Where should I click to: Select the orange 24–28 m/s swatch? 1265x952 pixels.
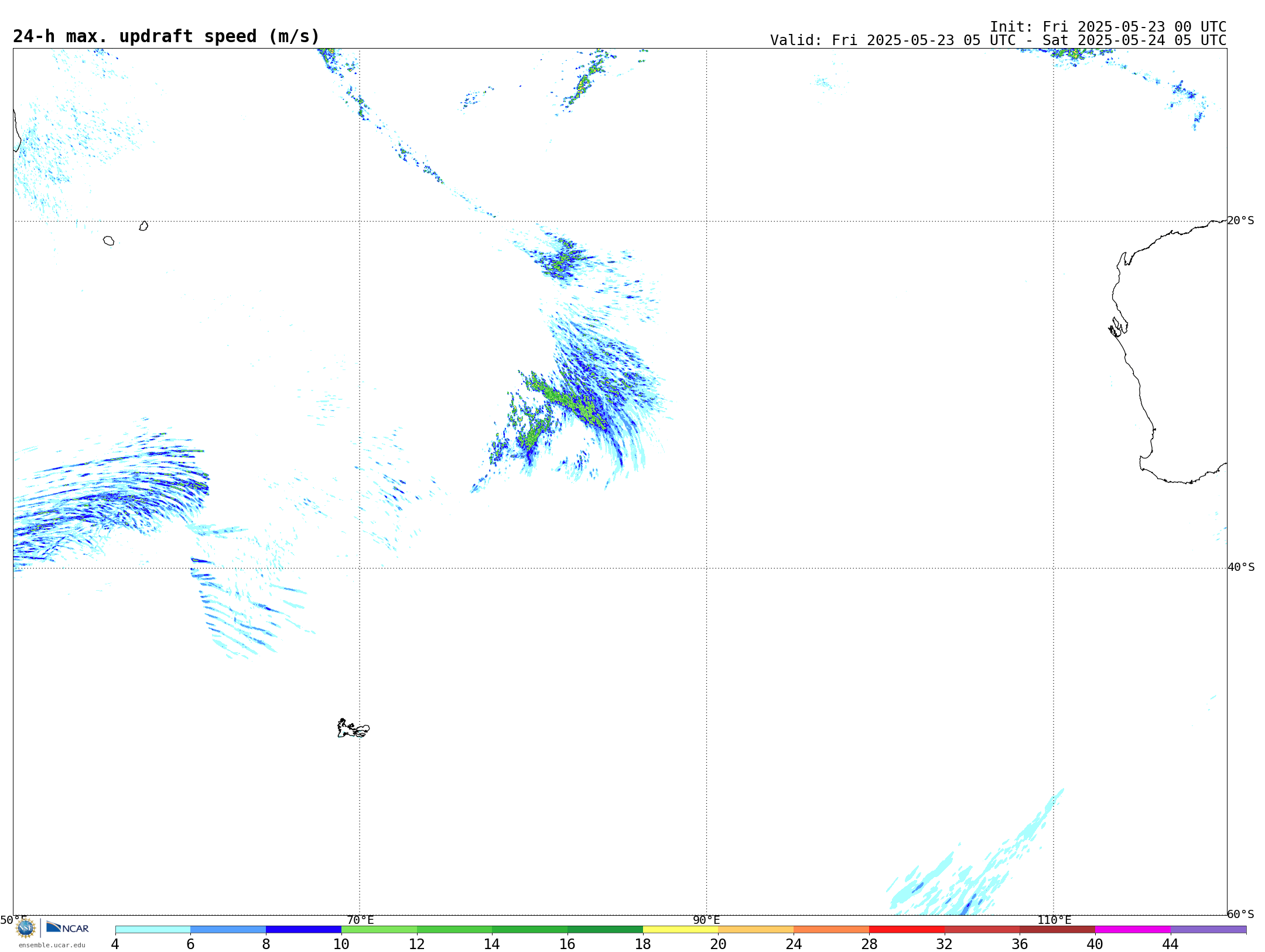coord(832,930)
